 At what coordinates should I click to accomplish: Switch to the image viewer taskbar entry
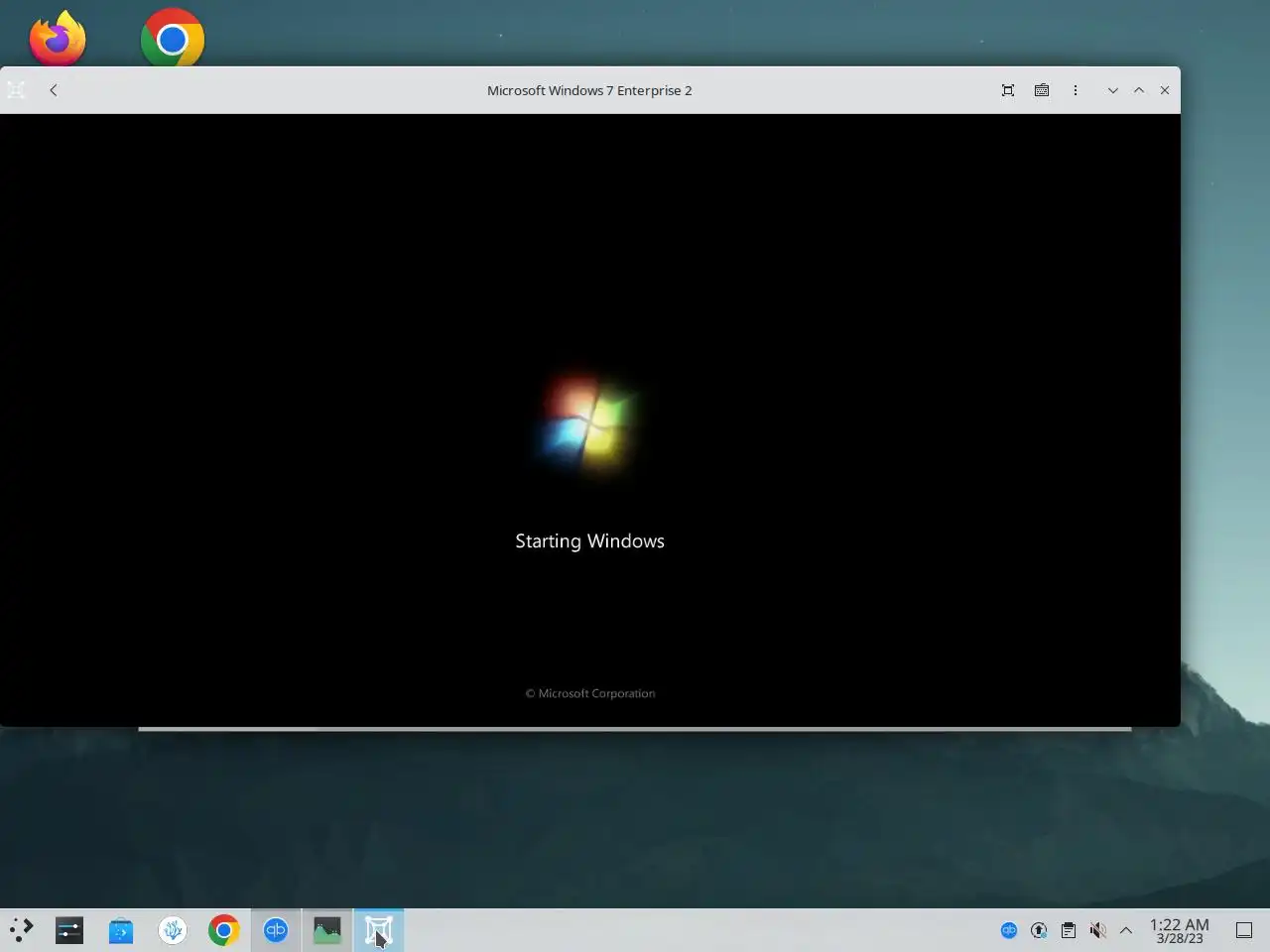point(327,930)
